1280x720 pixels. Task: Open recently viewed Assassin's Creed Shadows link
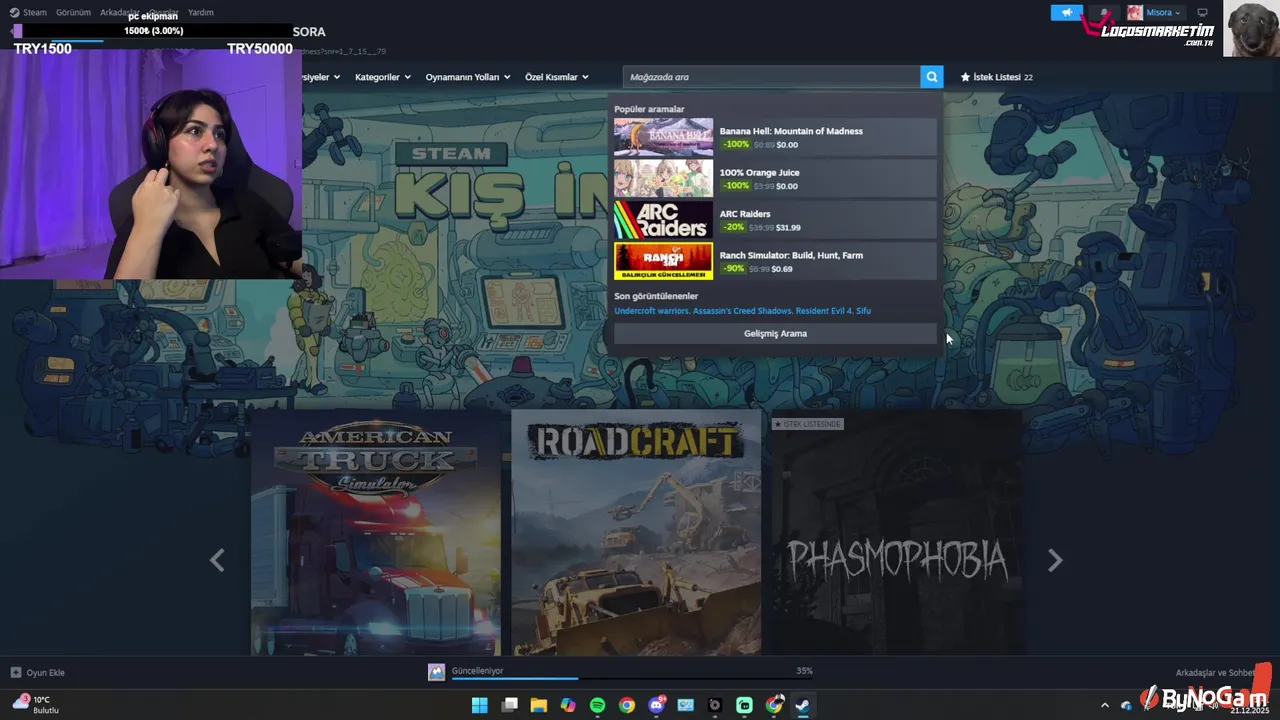742,311
